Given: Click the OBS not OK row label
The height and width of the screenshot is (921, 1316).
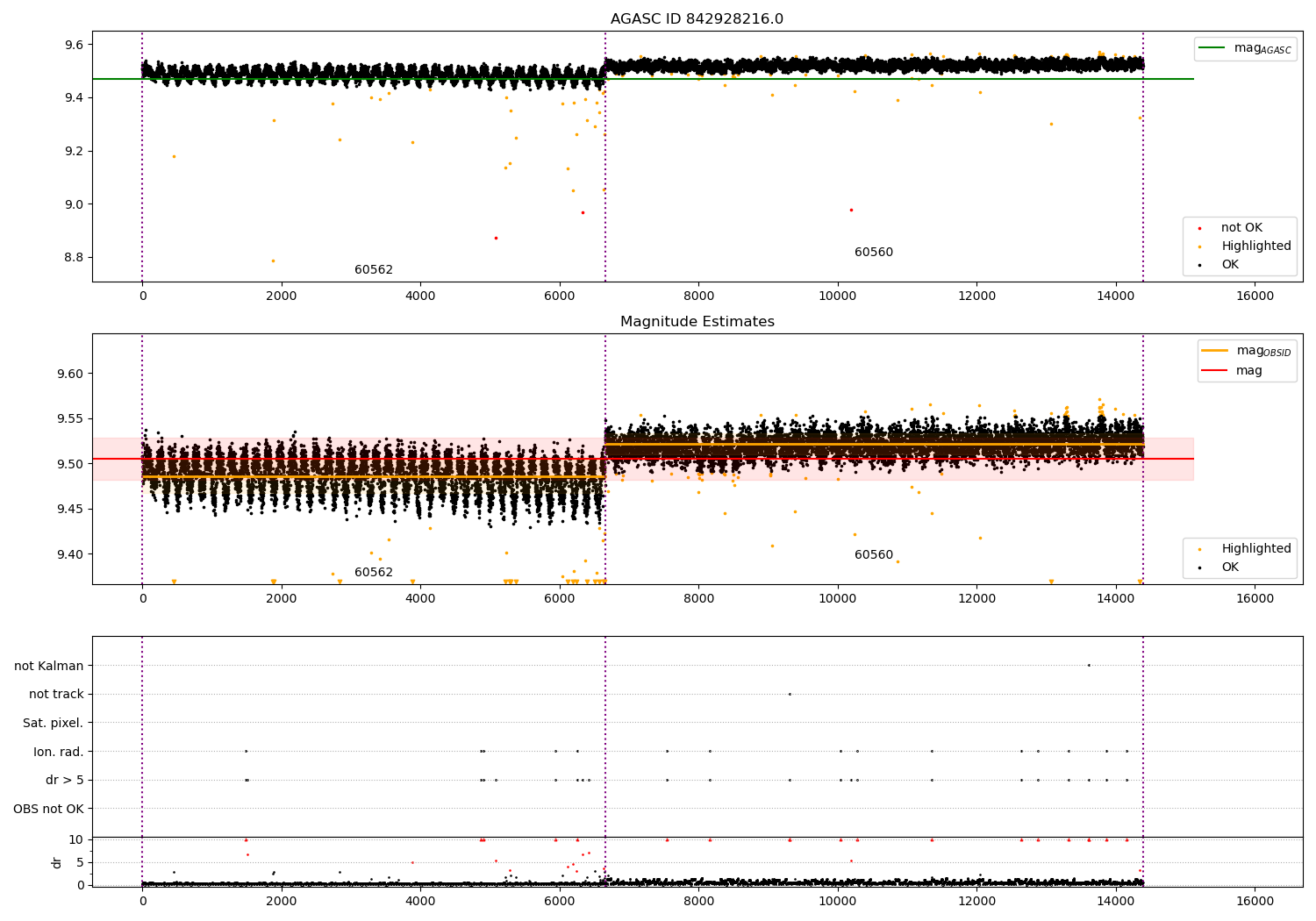Looking at the screenshot, I should (48, 809).
